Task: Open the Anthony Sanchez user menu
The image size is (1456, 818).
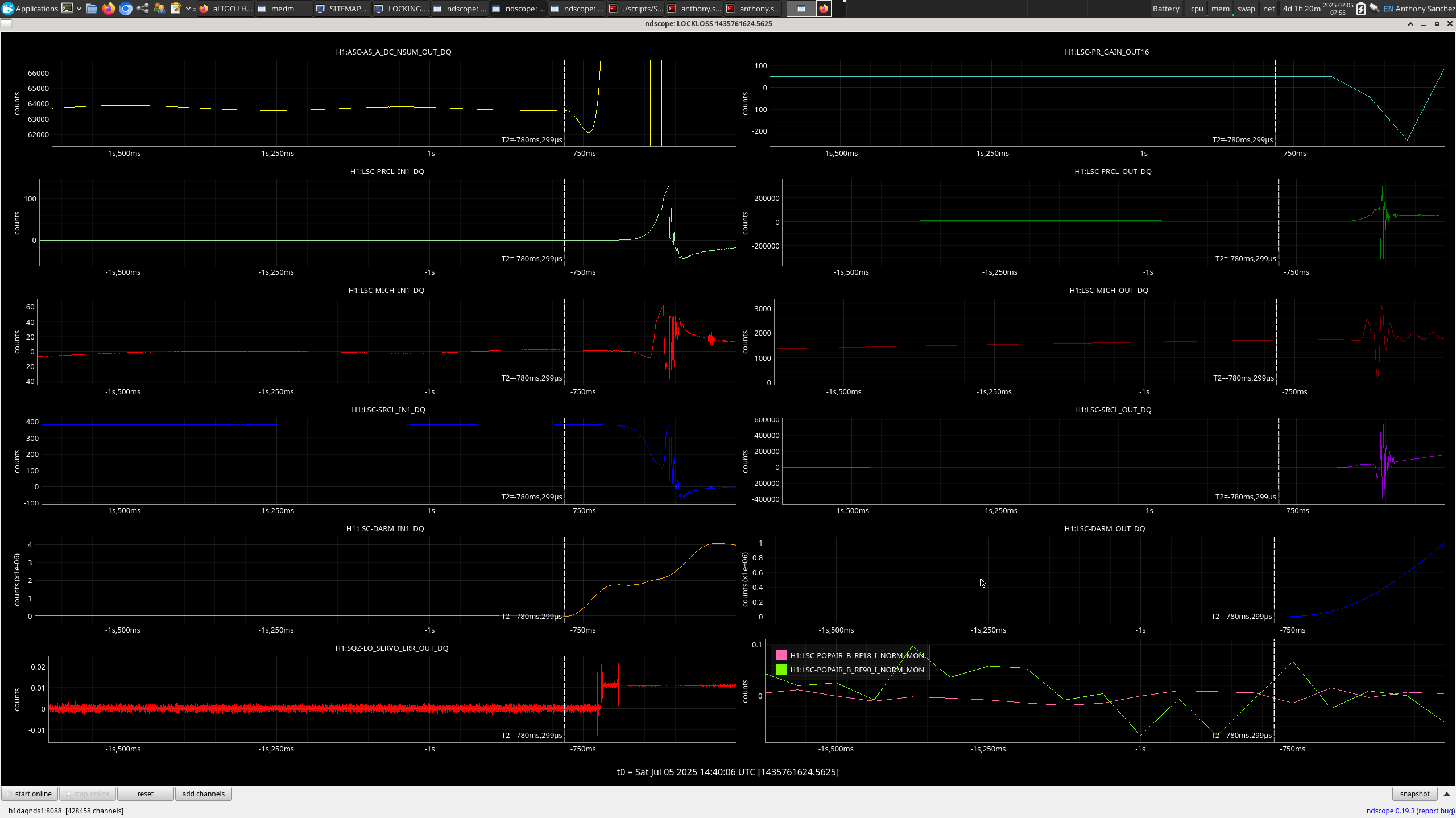Action: tap(1425, 9)
